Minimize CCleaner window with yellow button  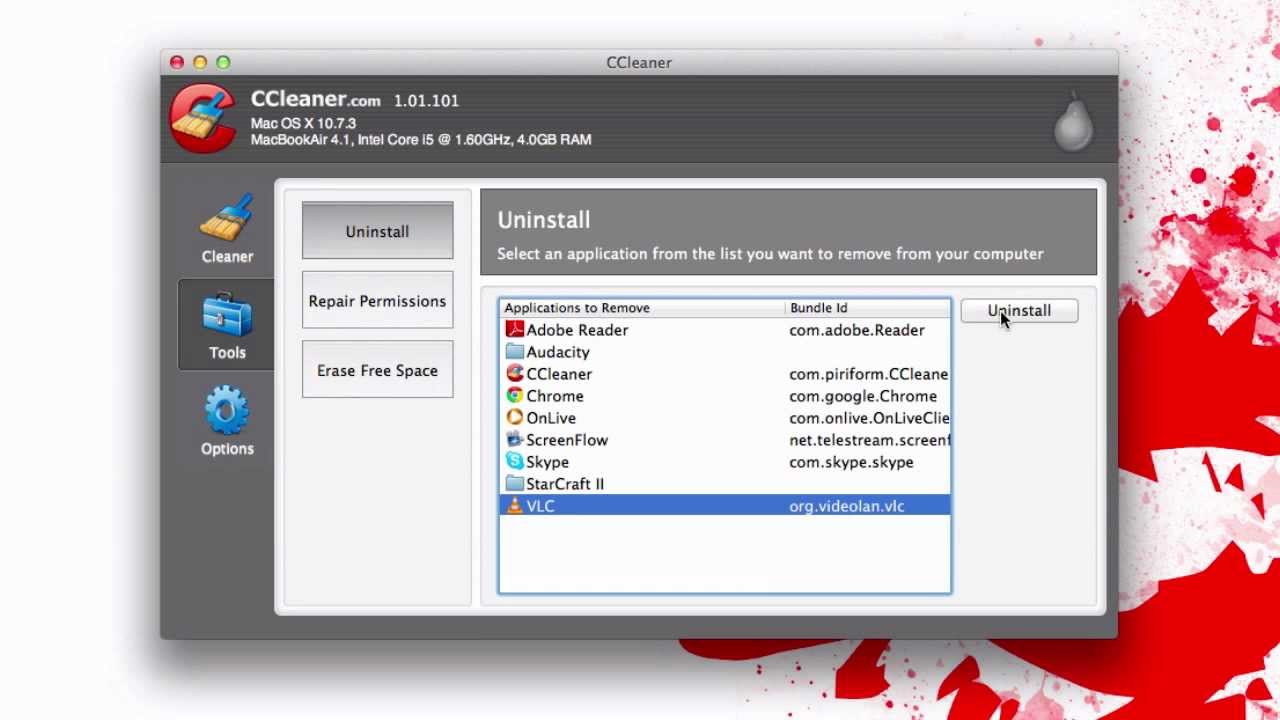[200, 62]
